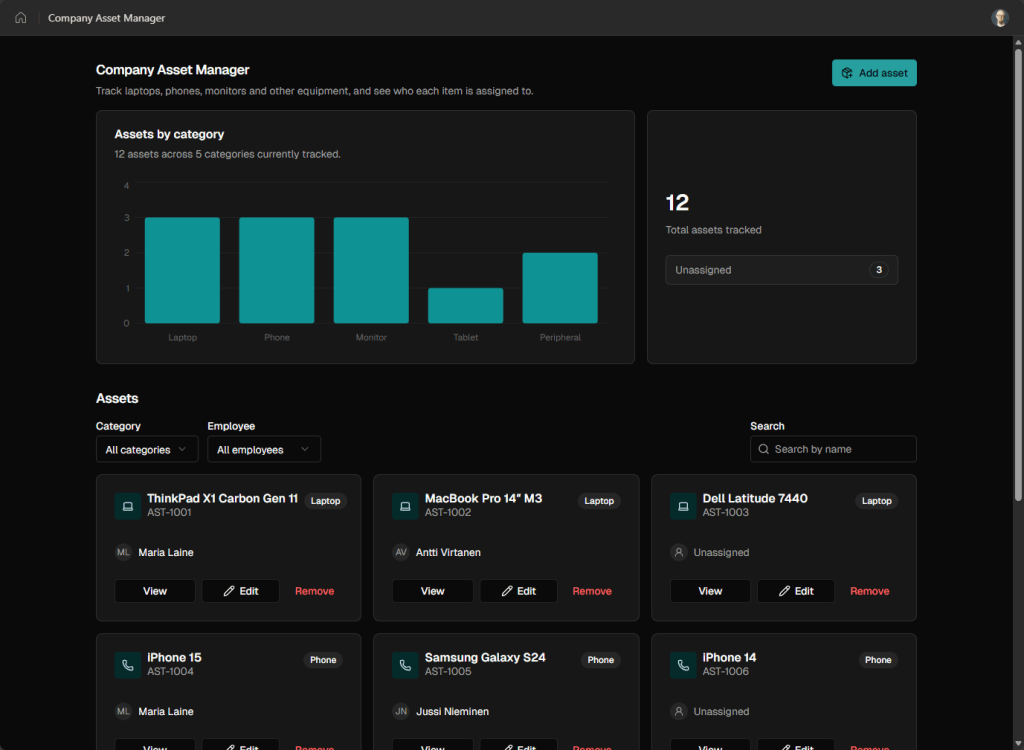Image resolution: width=1024 pixels, height=750 pixels.
Task: Click the ML avatar on the ThinkPad card
Action: [123, 552]
